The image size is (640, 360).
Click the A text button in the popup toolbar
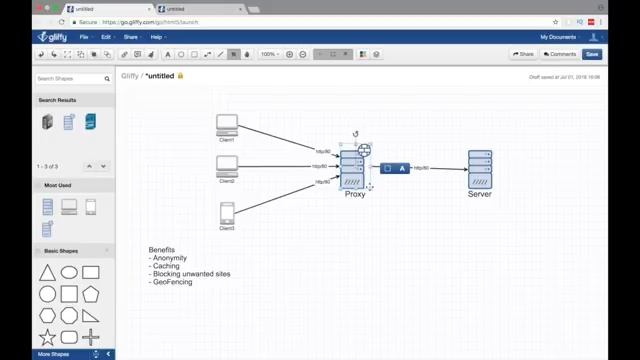point(402,168)
